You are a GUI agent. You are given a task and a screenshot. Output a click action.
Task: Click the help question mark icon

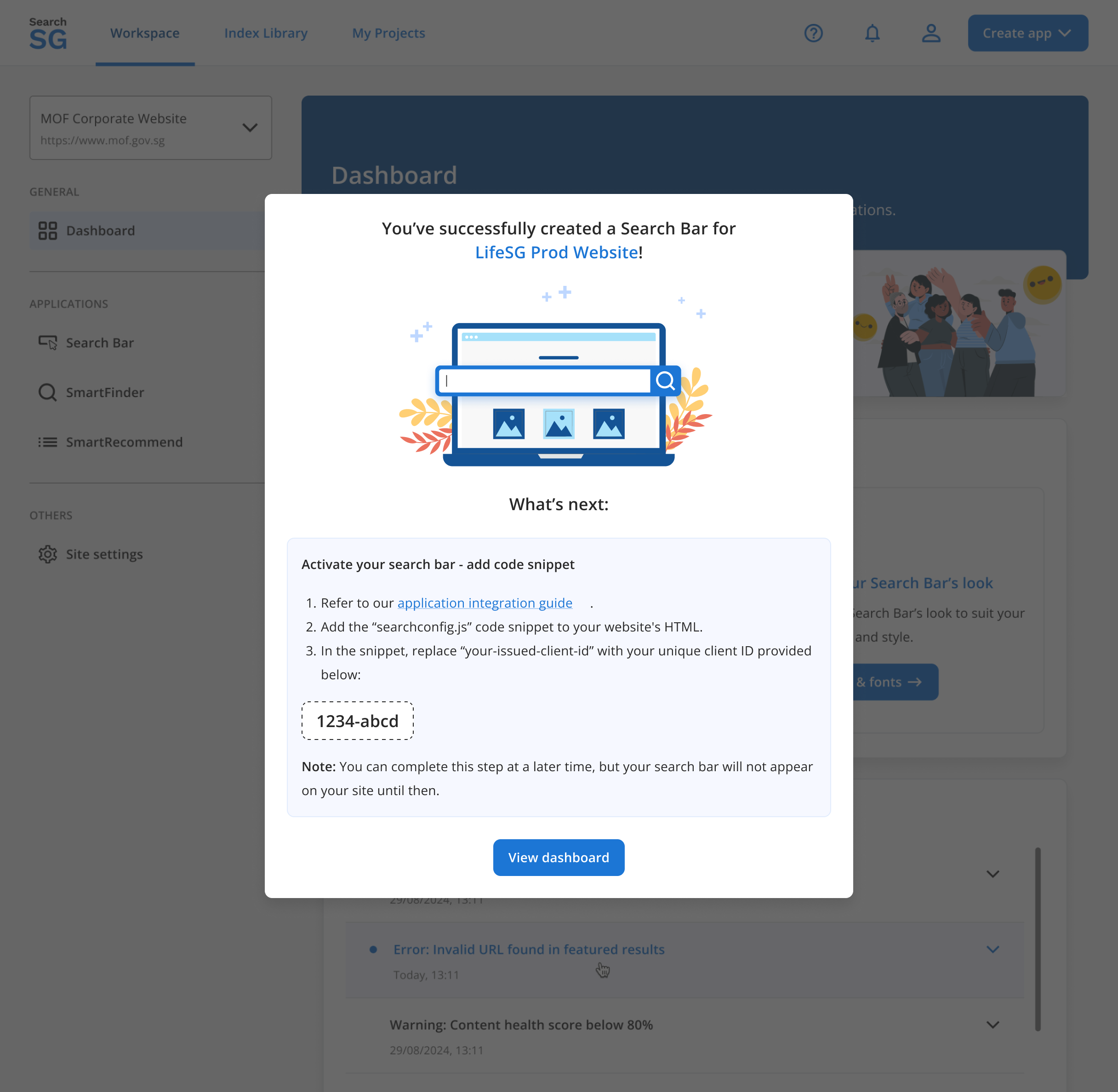point(813,33)
